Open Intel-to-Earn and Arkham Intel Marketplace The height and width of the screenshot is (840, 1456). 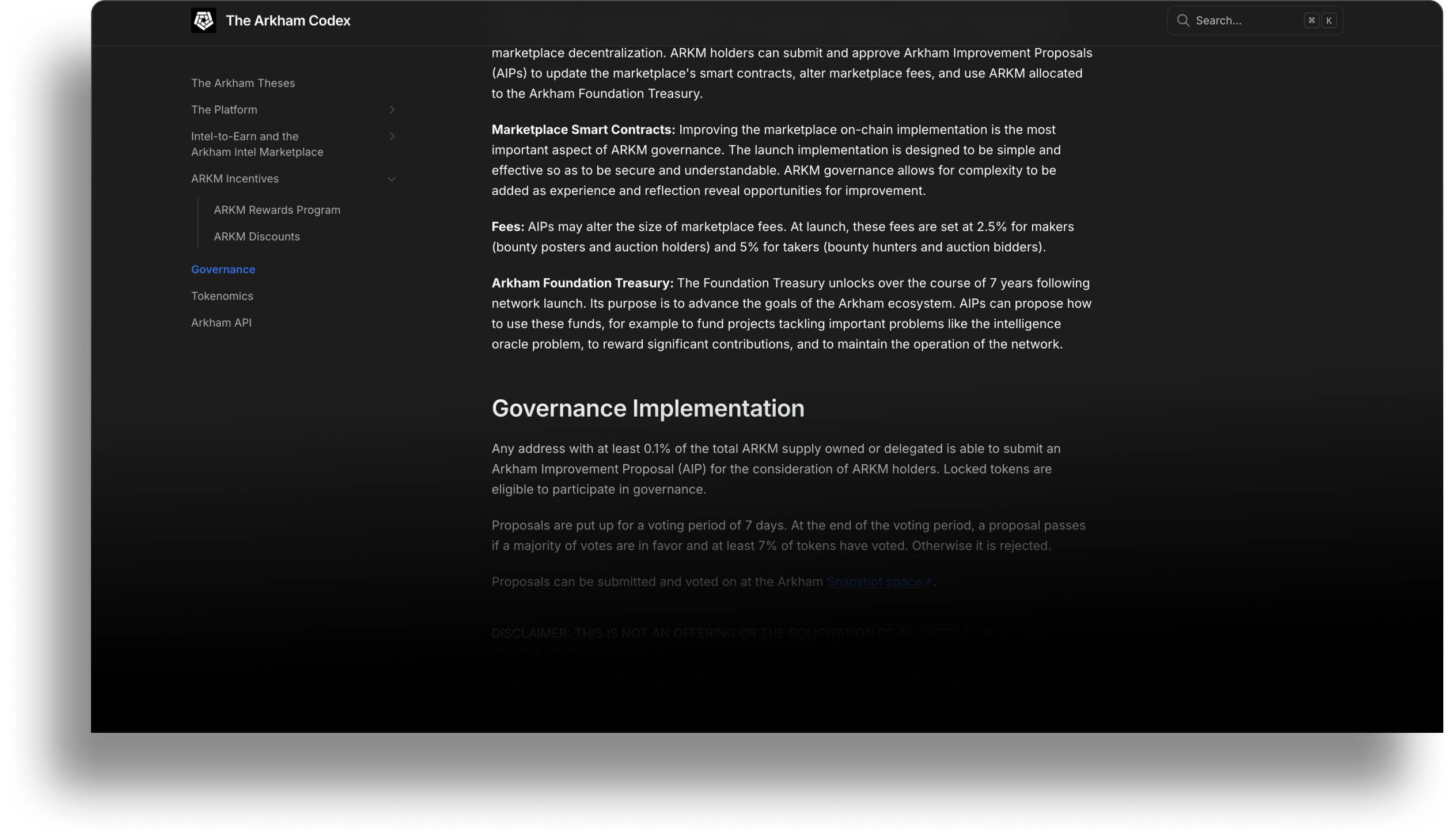pyautogui.click(x=257, y=144)
